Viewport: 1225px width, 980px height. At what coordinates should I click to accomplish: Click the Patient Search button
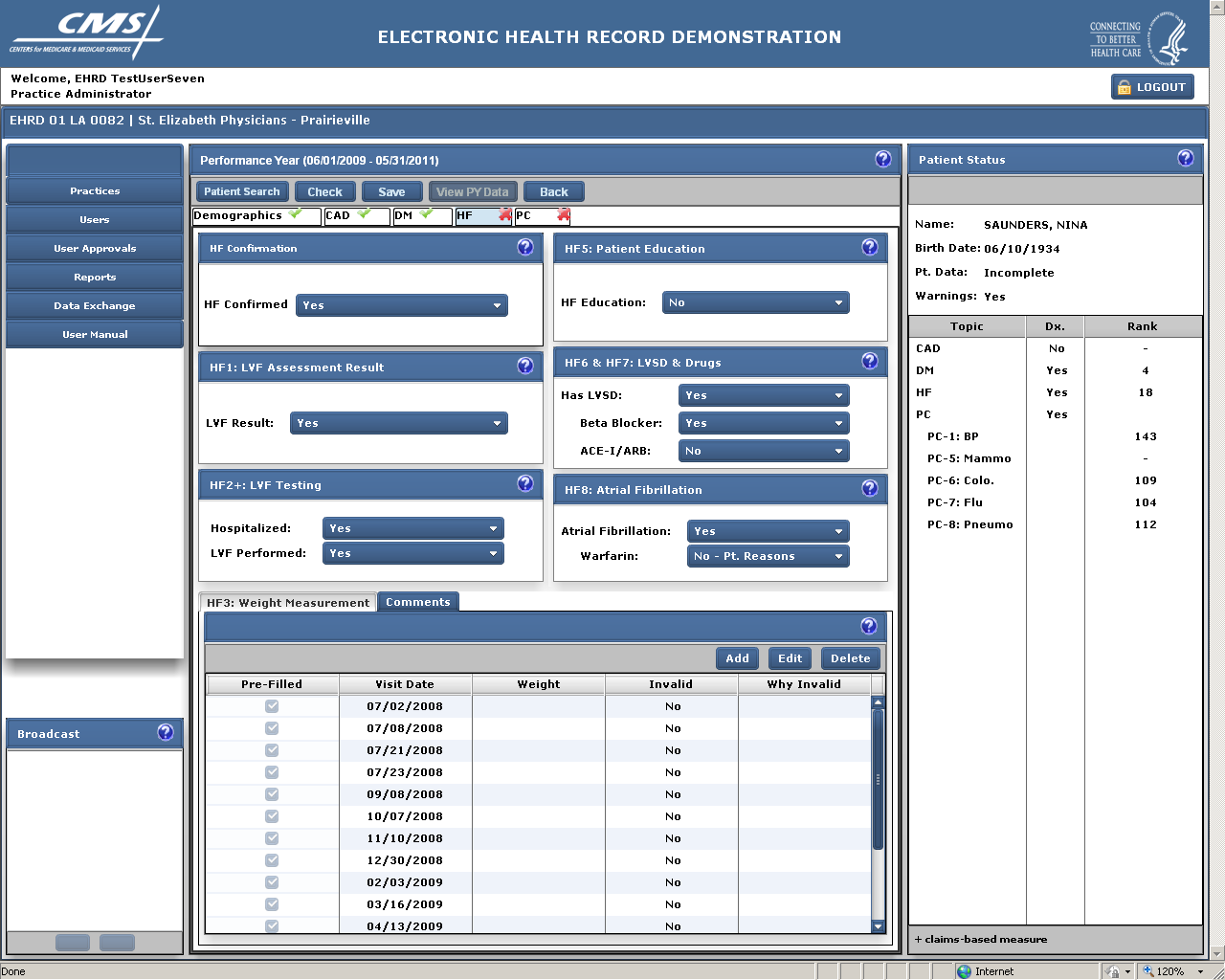[x=242, y=191]
